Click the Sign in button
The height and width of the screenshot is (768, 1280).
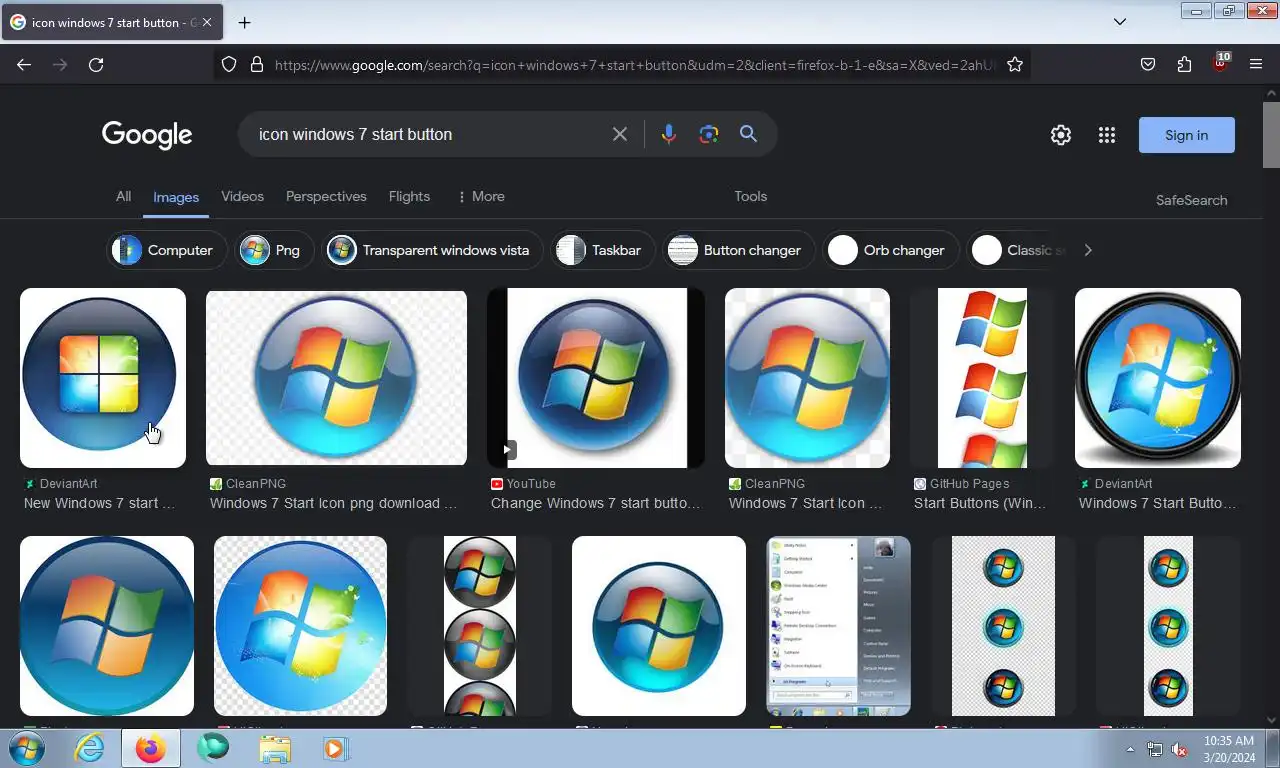pos(1187,135)
